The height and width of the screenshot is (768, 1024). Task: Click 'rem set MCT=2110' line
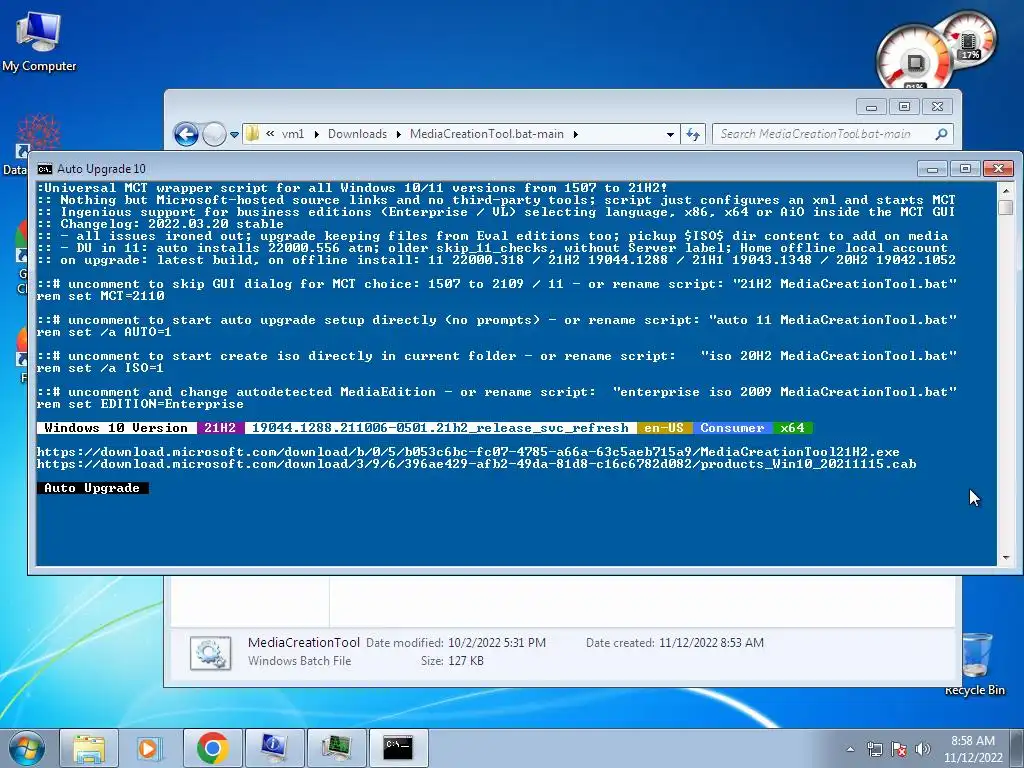click(x=101, y=296)
